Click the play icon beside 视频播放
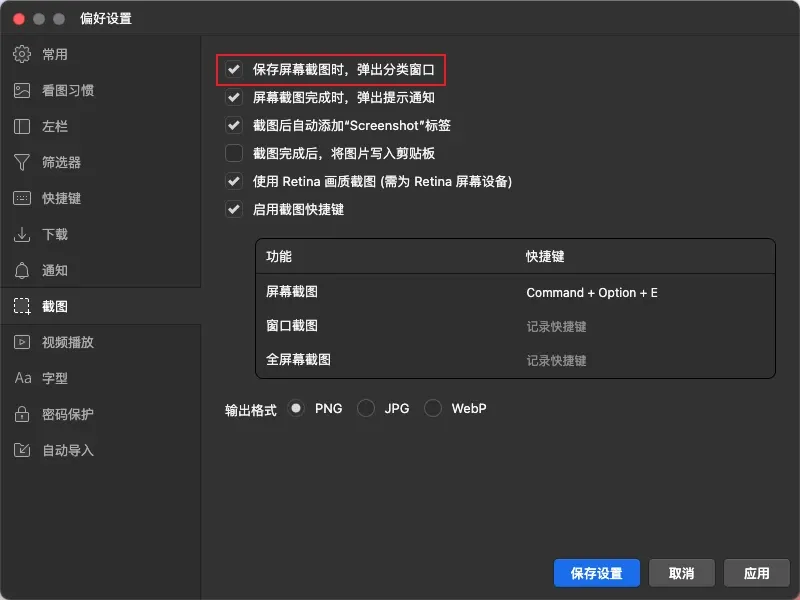Screen dimensions: 800x600 coord(21,342)
